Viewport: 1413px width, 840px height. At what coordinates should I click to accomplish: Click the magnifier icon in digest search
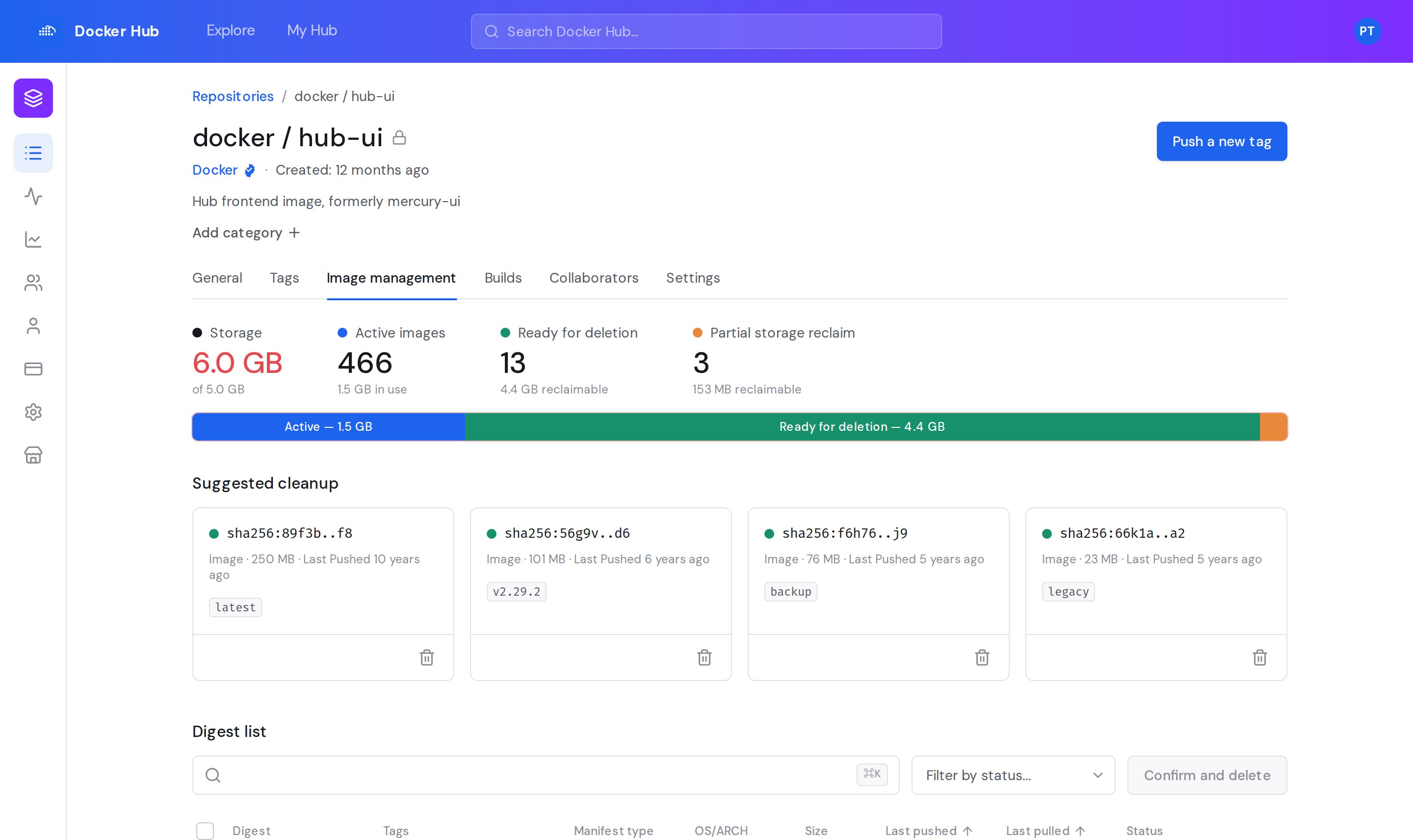click(x=213, y=775)
